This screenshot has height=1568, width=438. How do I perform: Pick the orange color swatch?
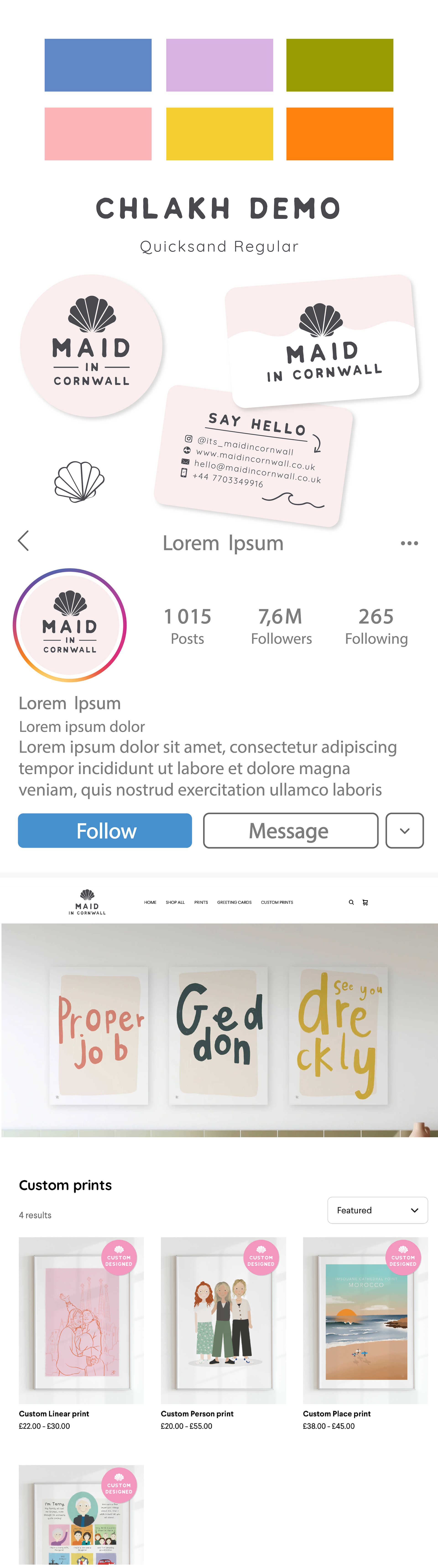[x=339, y=134]
